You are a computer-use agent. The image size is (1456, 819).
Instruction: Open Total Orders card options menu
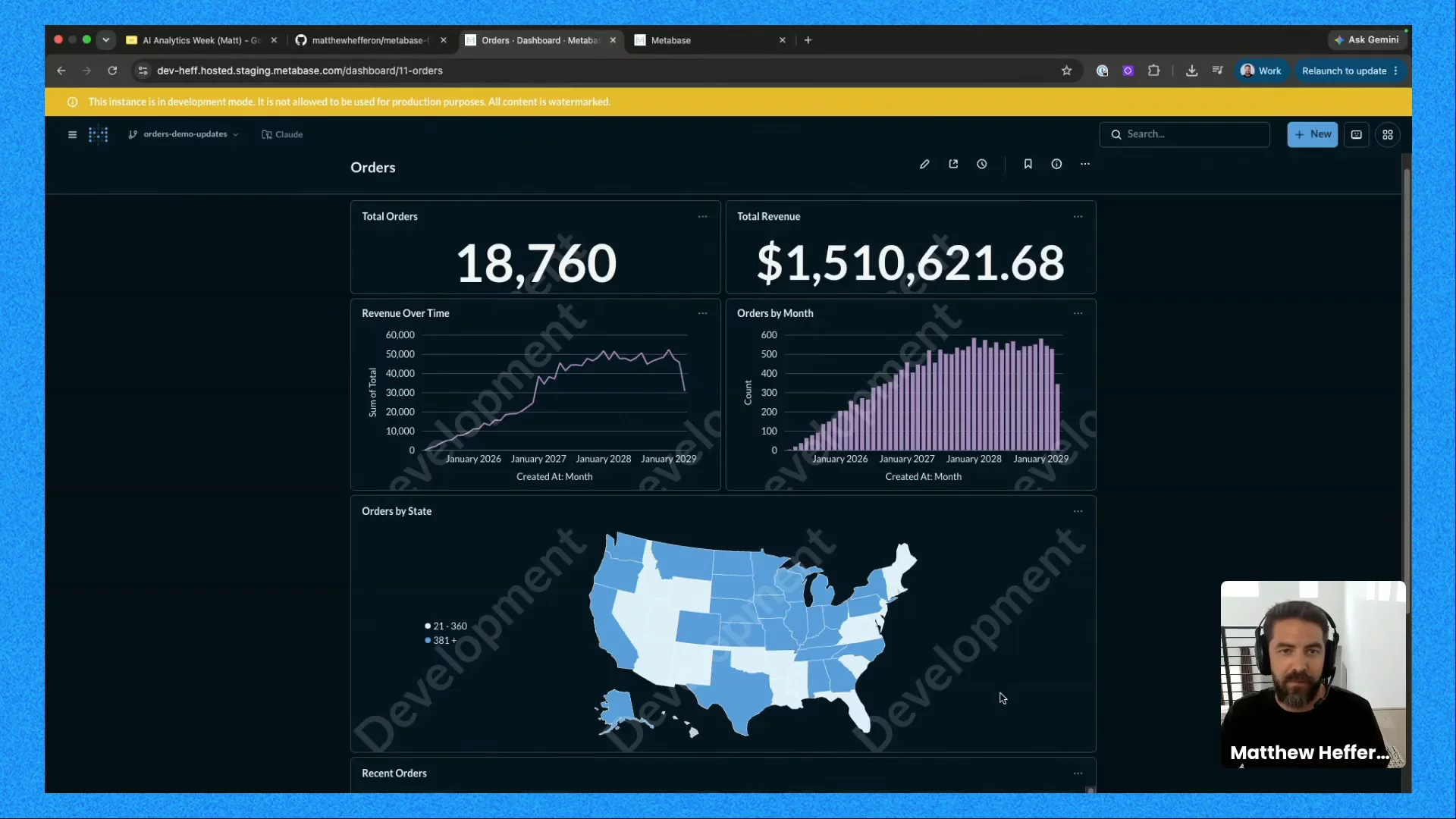tap(702, 217)
